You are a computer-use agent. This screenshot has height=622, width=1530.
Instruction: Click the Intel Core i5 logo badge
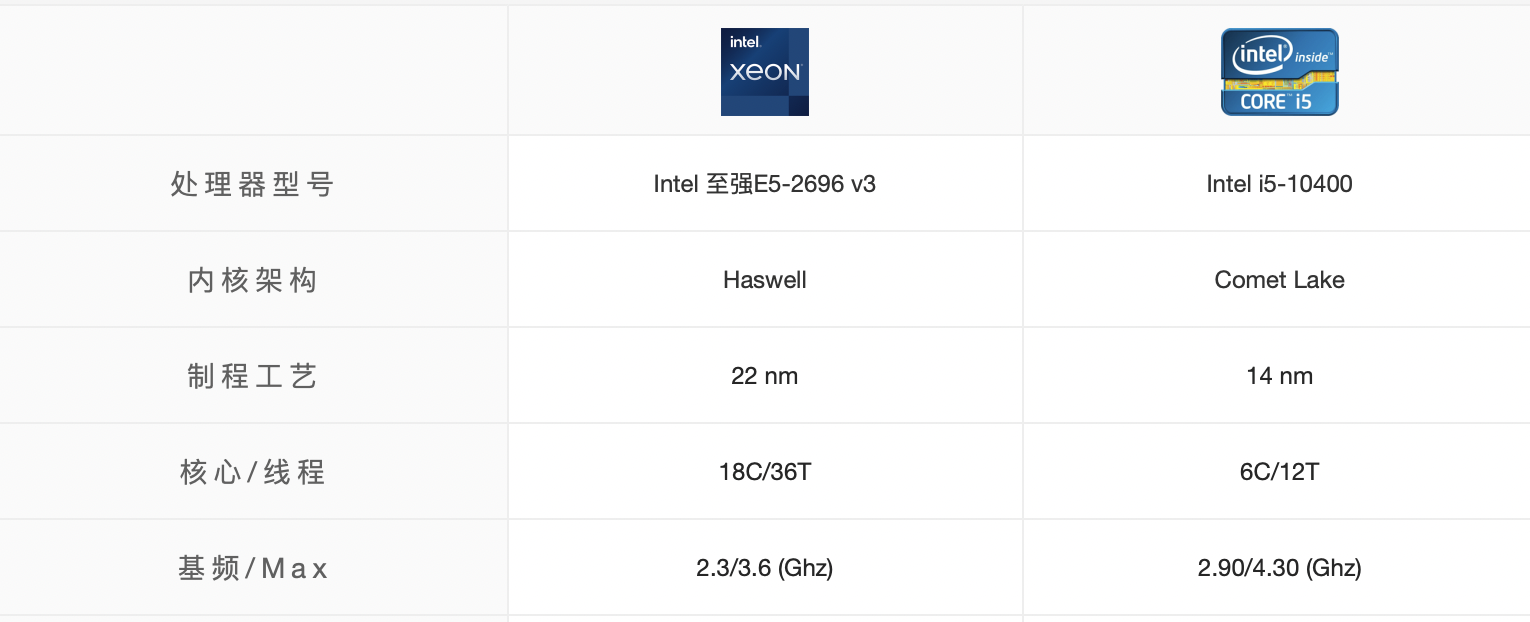pos(1279,72)
